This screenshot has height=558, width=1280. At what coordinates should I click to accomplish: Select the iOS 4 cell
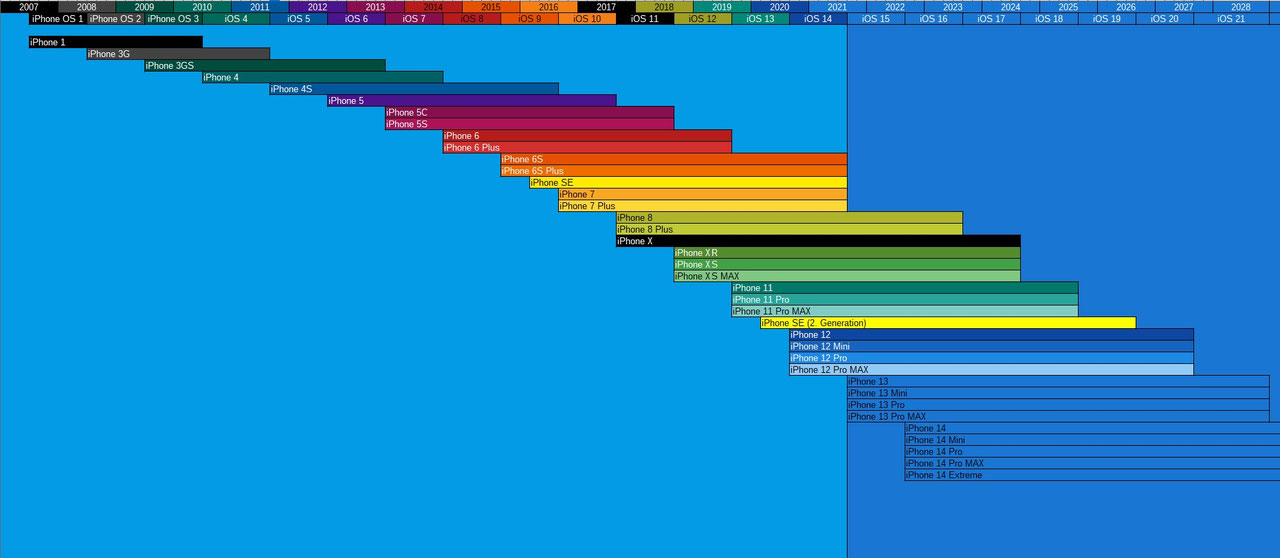236,19
